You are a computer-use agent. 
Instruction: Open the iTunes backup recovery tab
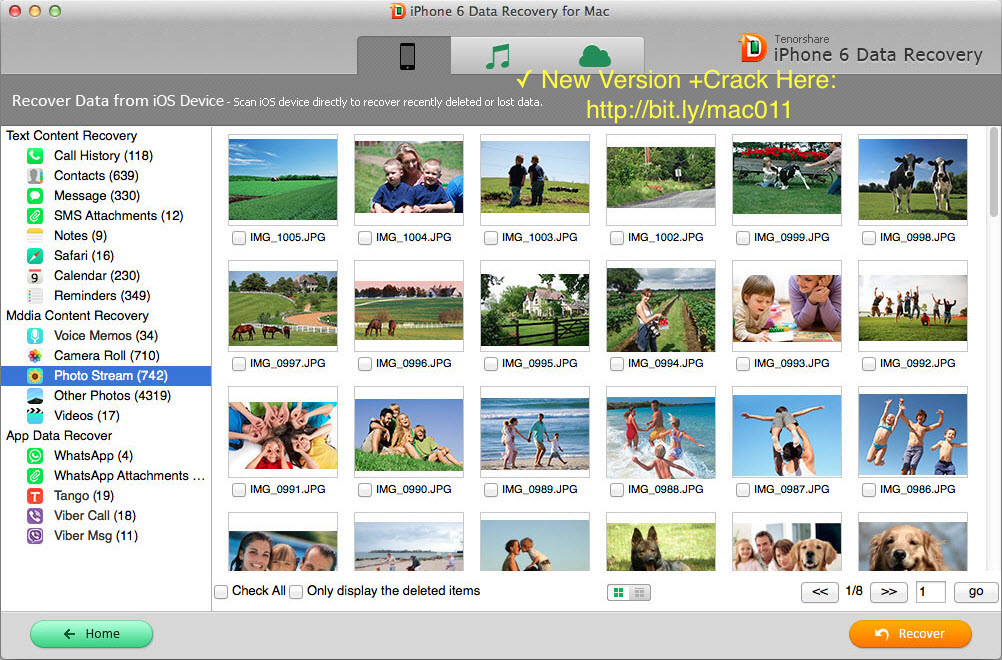click(497, 56)
